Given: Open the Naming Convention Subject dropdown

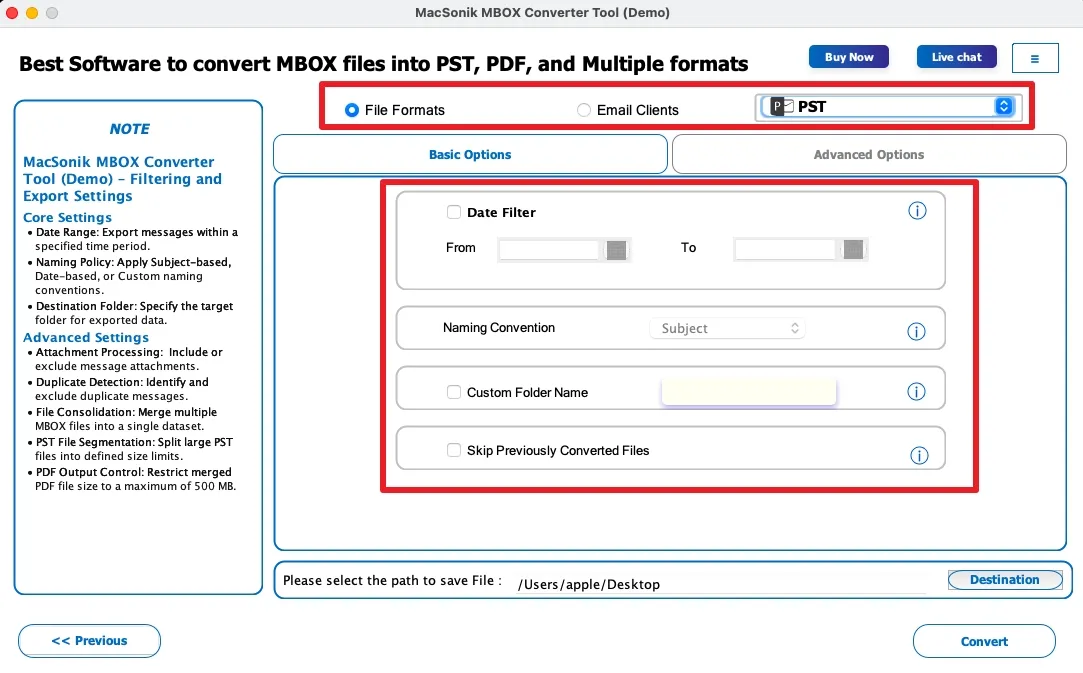Looking at the screenshot, I should click(x=727, y=328).
